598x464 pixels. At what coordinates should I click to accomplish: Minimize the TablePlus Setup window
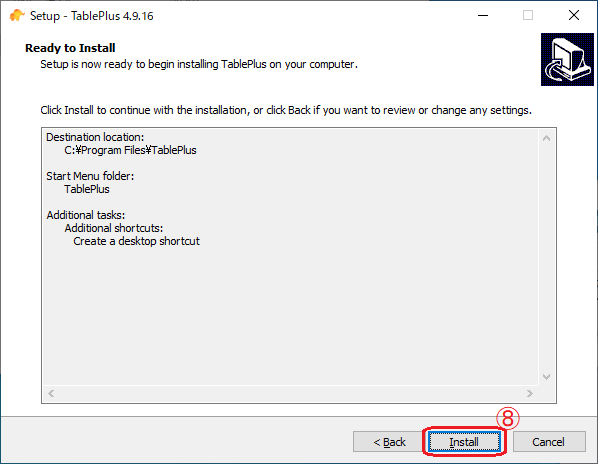[483, 16]
